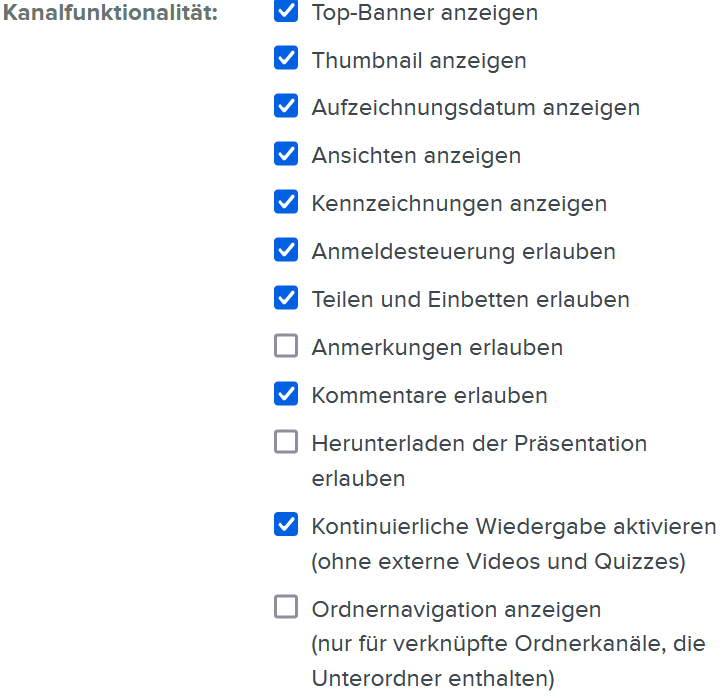The height and width of the screenshot is (698, 723).
Task: Click the 'Herunterladen der Präsentation' label text
Action: (x=479, y=443)
